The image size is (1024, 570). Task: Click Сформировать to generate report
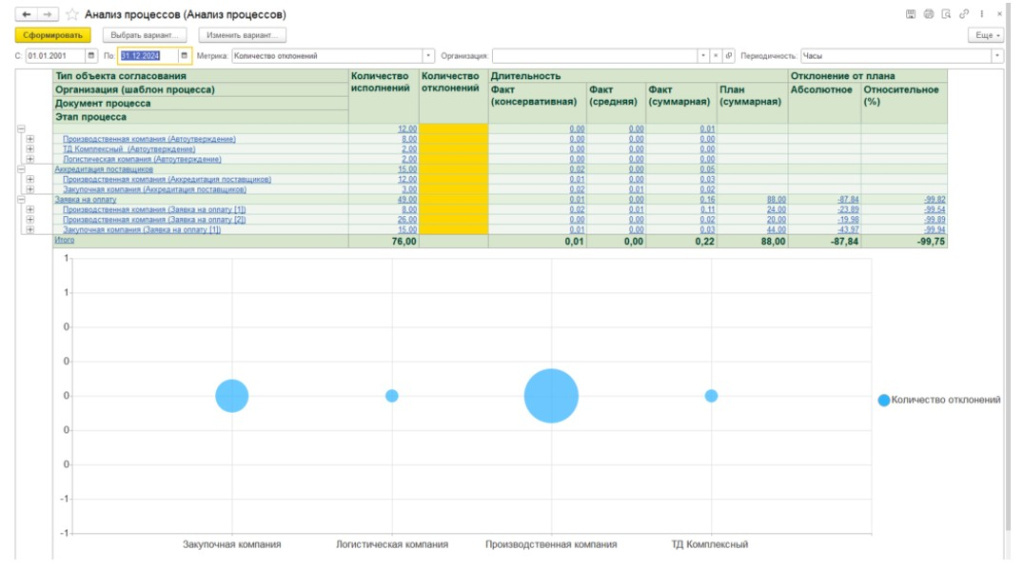[x=53, y=35]
